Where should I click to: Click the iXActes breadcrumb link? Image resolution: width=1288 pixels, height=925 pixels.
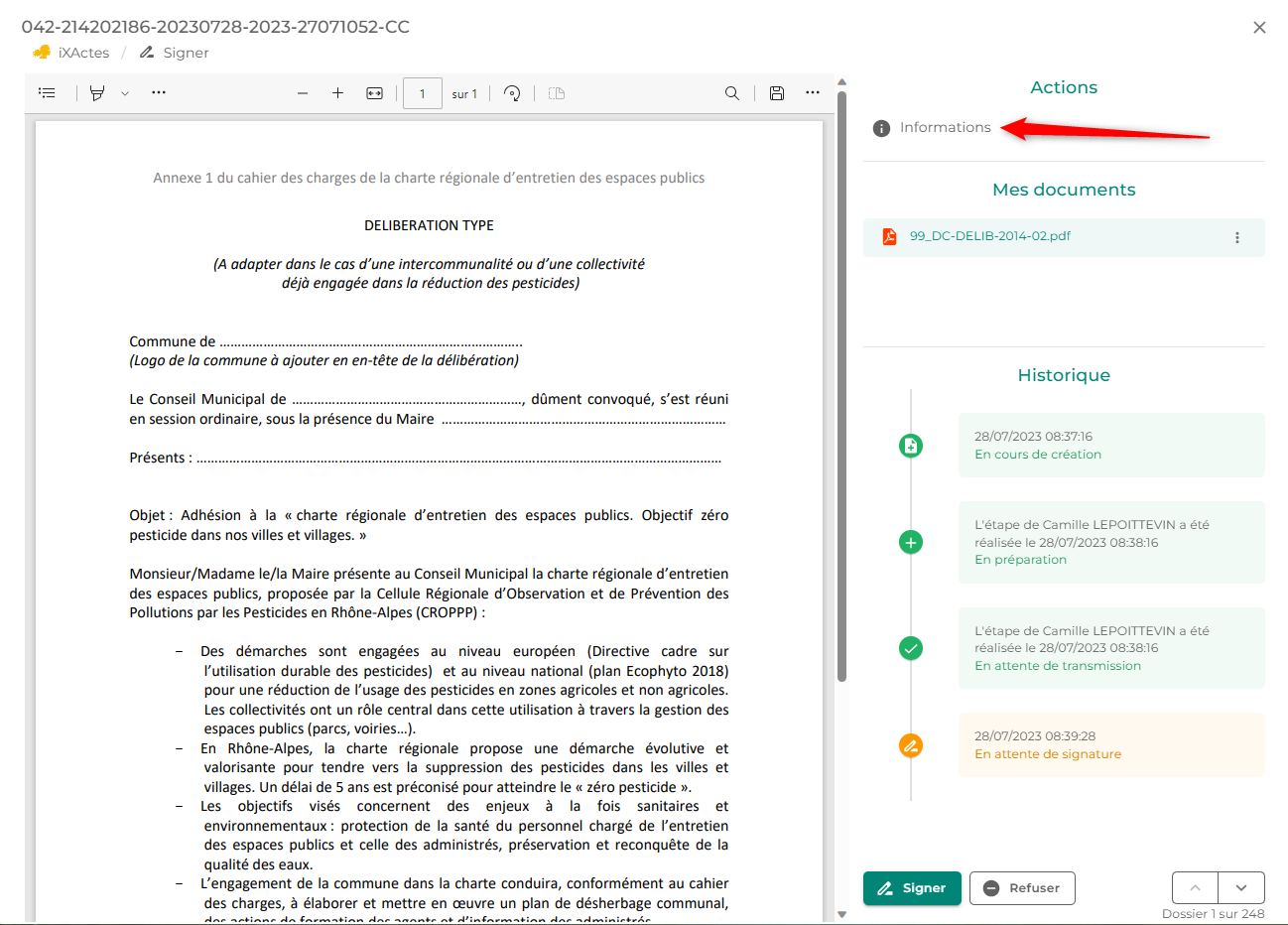[83, 53]
